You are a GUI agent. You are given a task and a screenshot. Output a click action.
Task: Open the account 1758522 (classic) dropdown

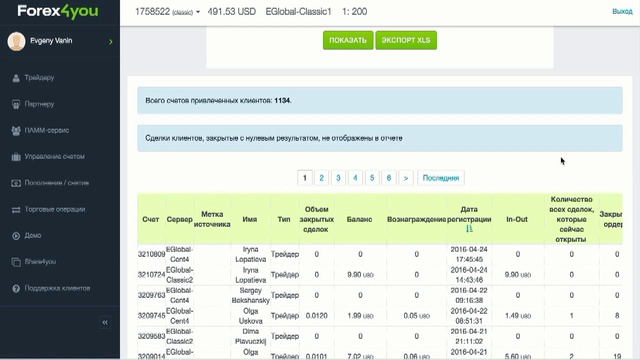pyautogui.click(x=167, y=12)
